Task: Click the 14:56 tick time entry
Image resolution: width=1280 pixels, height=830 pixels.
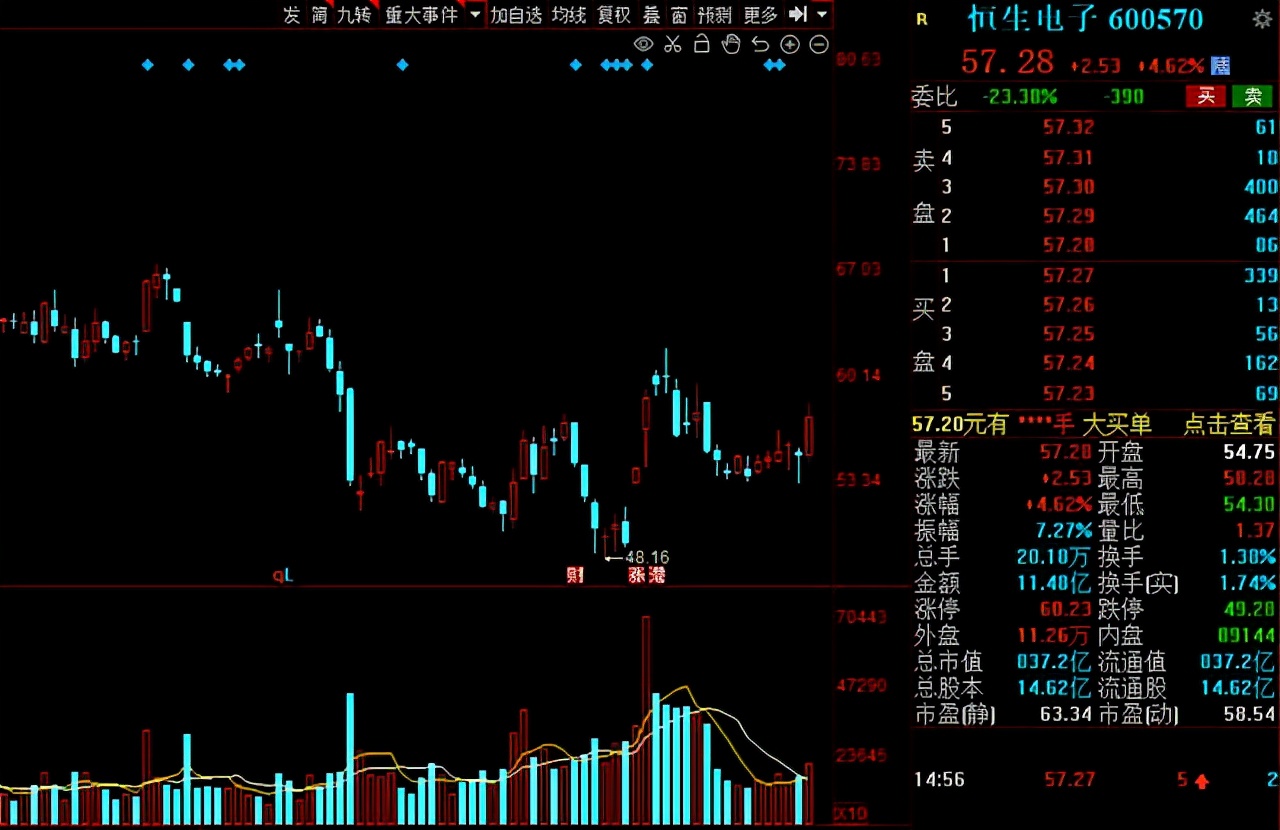Action: tap(939, 779)
